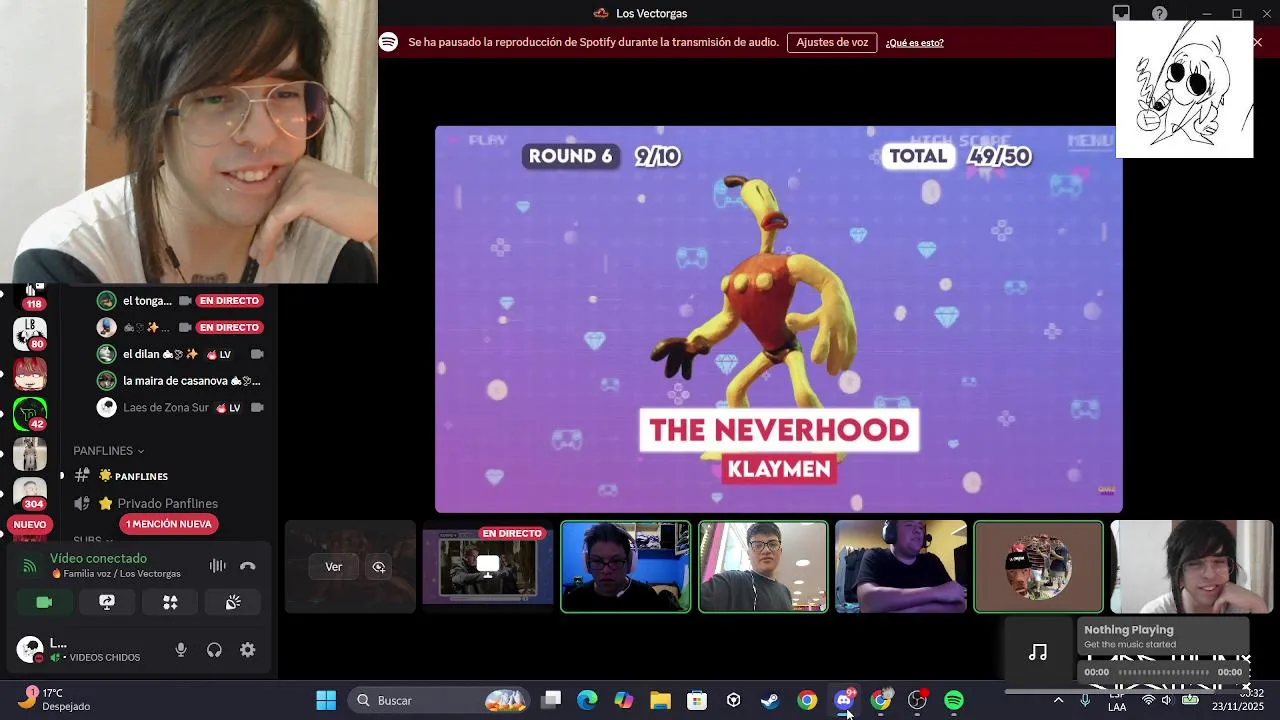Collapse the PANFLINES category
Screen dimensions: 1280x720
[108, 451]
